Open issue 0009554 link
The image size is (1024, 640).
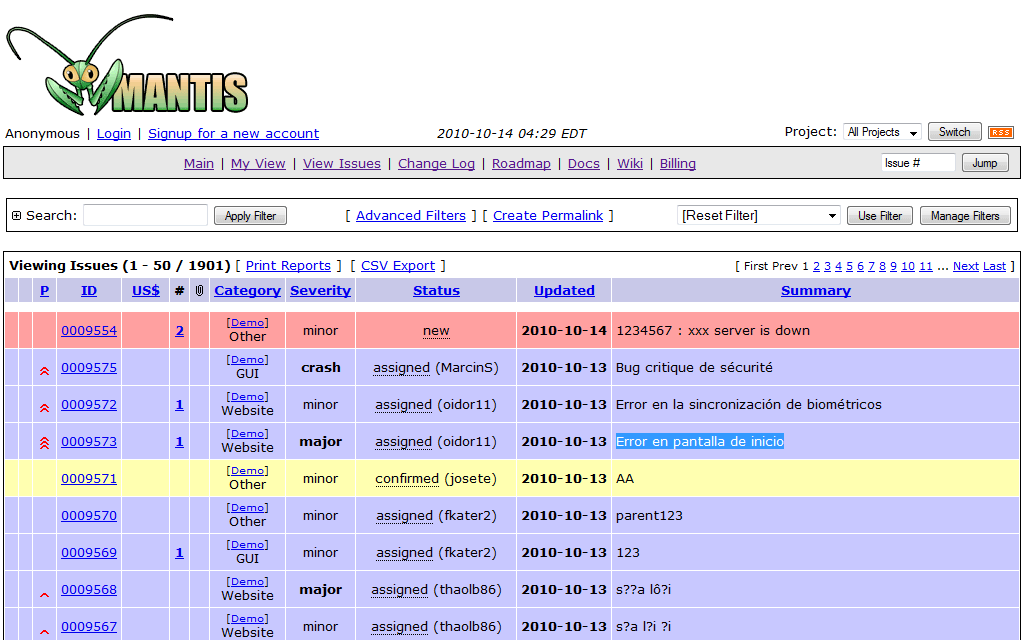click(x=89, y=331)
